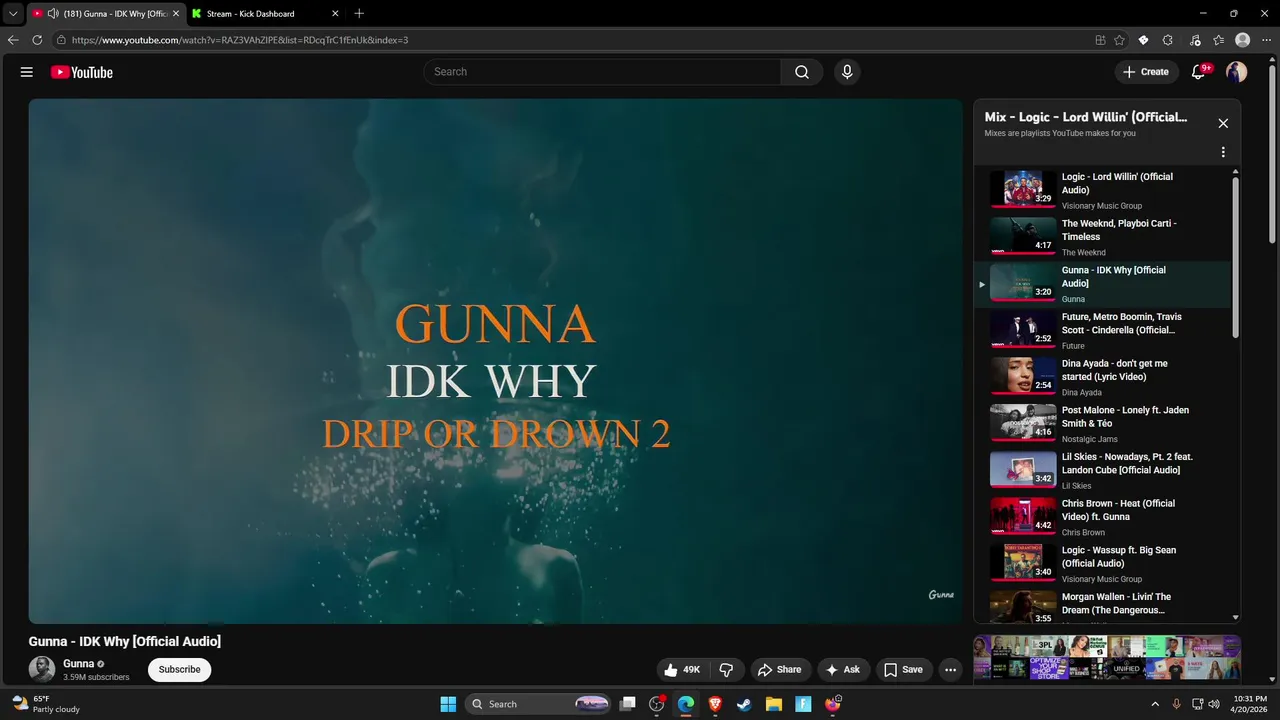The image size is (1280, 720).
Task: Like the Gunna IDK Why video
Action: pos(683,670)
